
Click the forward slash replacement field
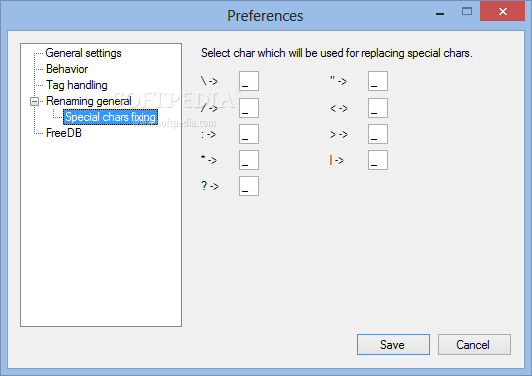[249, 108]
